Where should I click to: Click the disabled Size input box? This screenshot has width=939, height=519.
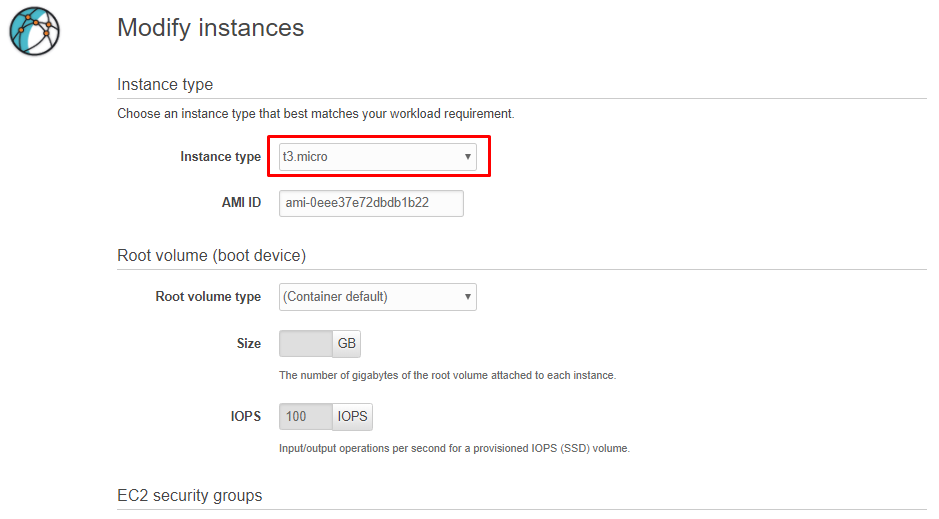click(x=306, y=344)
